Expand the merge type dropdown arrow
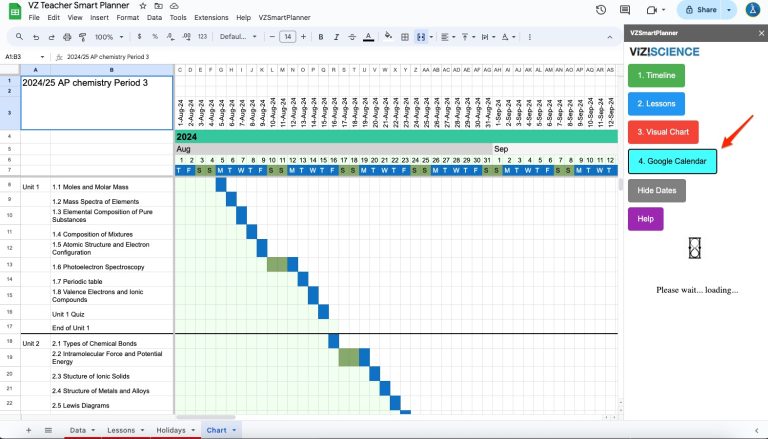768x439 pixels. [x=431, y=37]
